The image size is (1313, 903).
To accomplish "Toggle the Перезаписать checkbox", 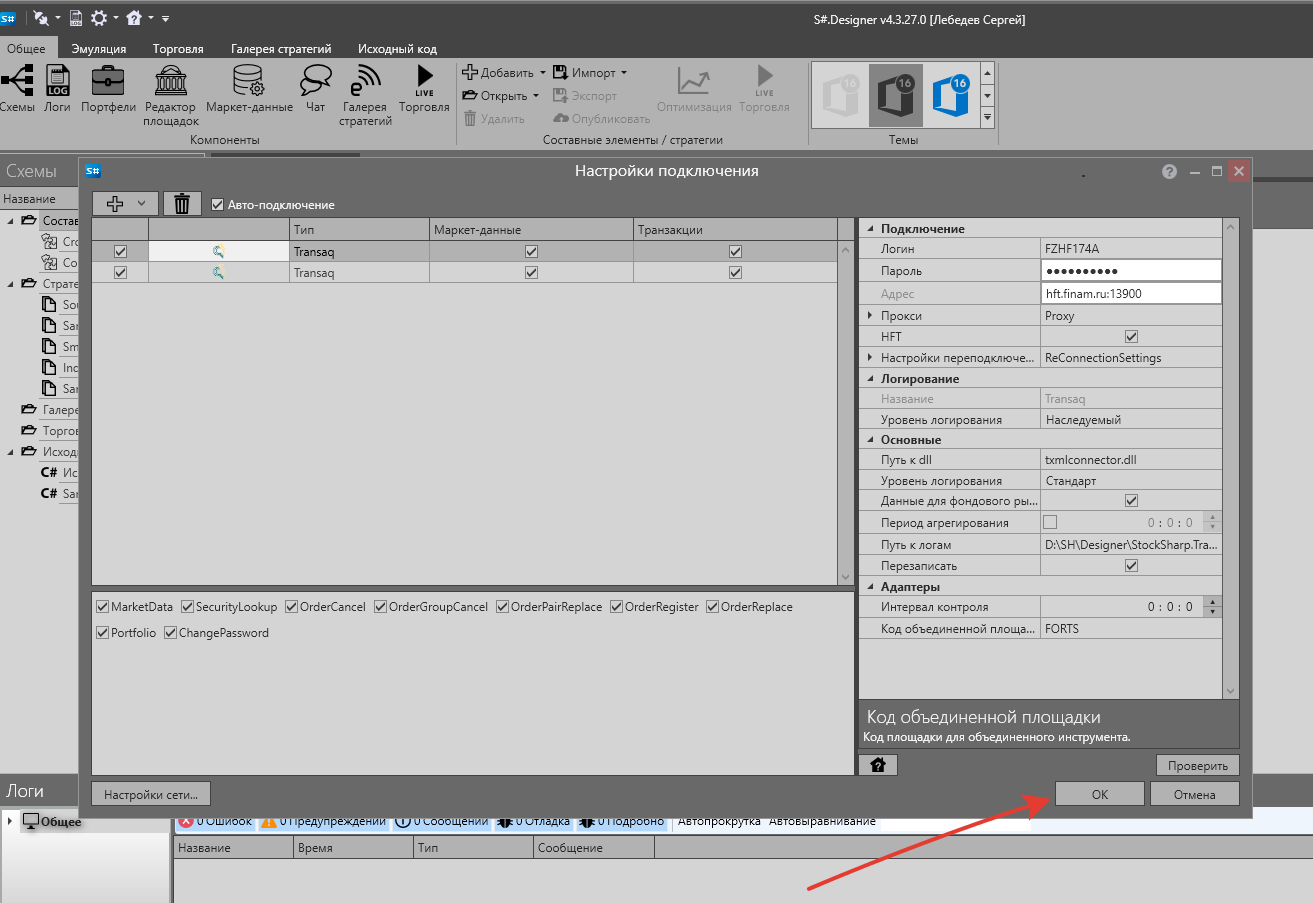I will point(1132,566).
